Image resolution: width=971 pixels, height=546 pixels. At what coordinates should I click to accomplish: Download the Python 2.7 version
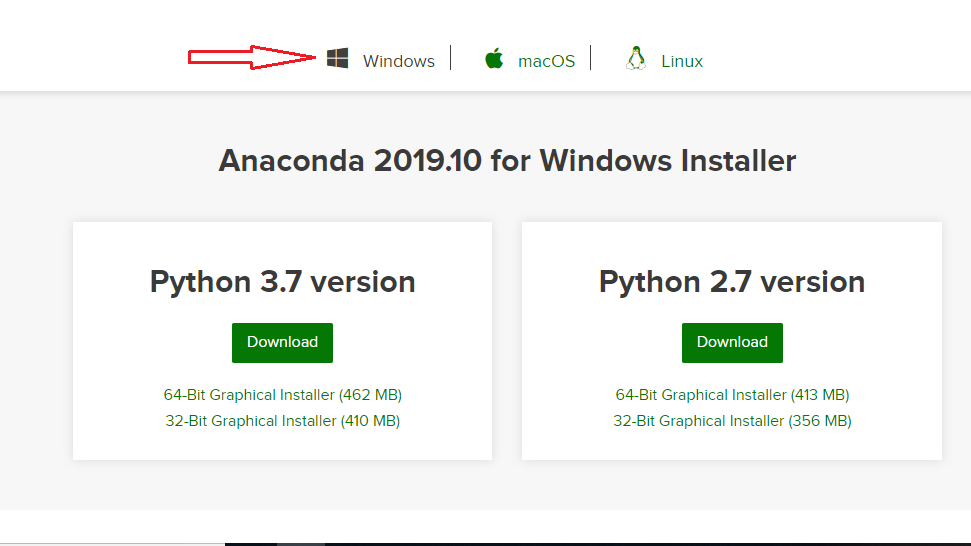(x=732, y=342)
